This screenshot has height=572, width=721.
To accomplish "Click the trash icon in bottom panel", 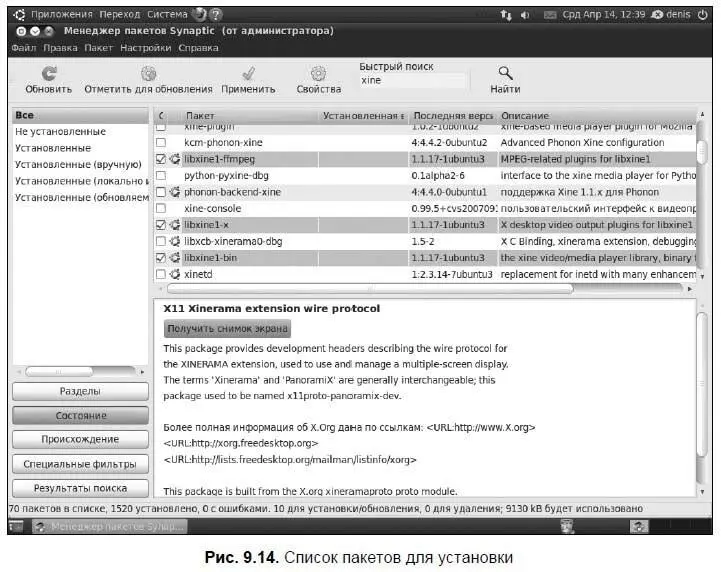I will coord(567,526).
